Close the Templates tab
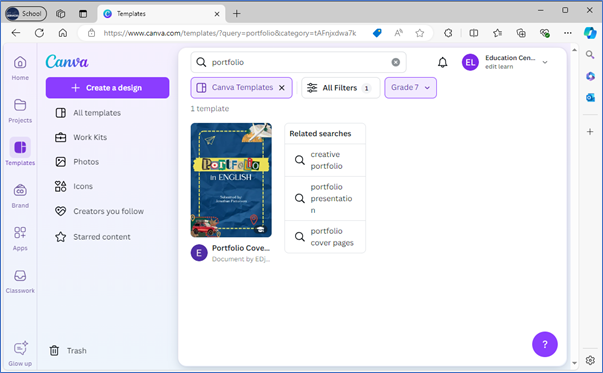Viewport: 603px width, 373px height. tap(217, 14)
